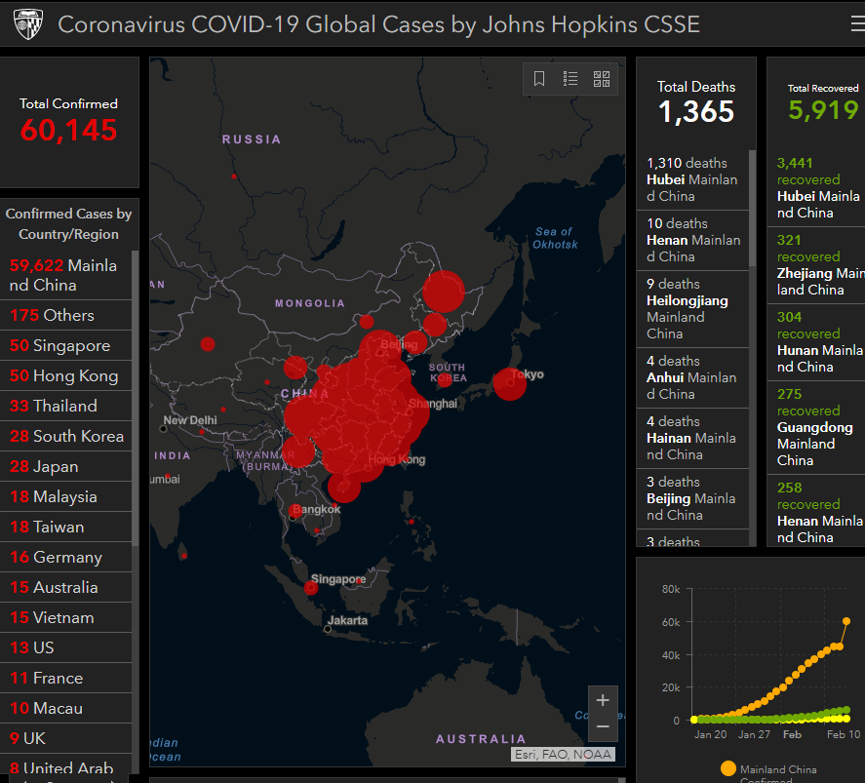865x783 pixels.
Task: Zoom in on the map
Action: tap(602, 700)
